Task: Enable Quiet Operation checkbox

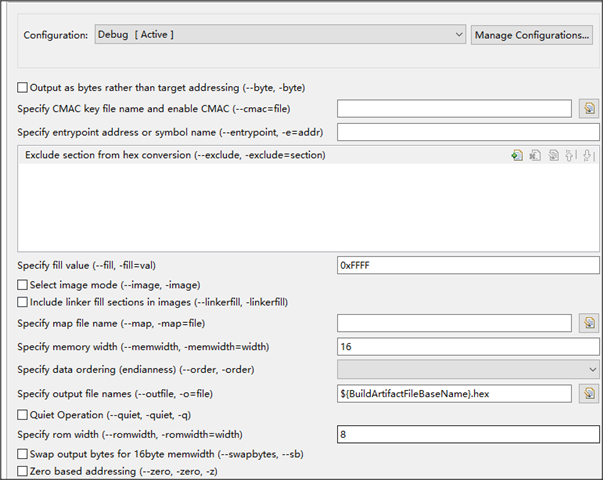Action: click(x=23, y=414)
